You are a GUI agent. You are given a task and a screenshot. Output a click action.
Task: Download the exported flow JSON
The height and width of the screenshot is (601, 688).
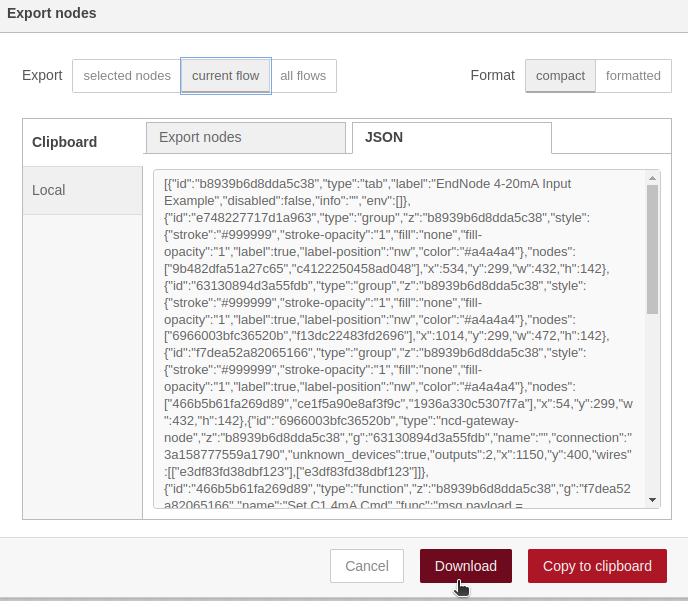[x=466, y=566]
